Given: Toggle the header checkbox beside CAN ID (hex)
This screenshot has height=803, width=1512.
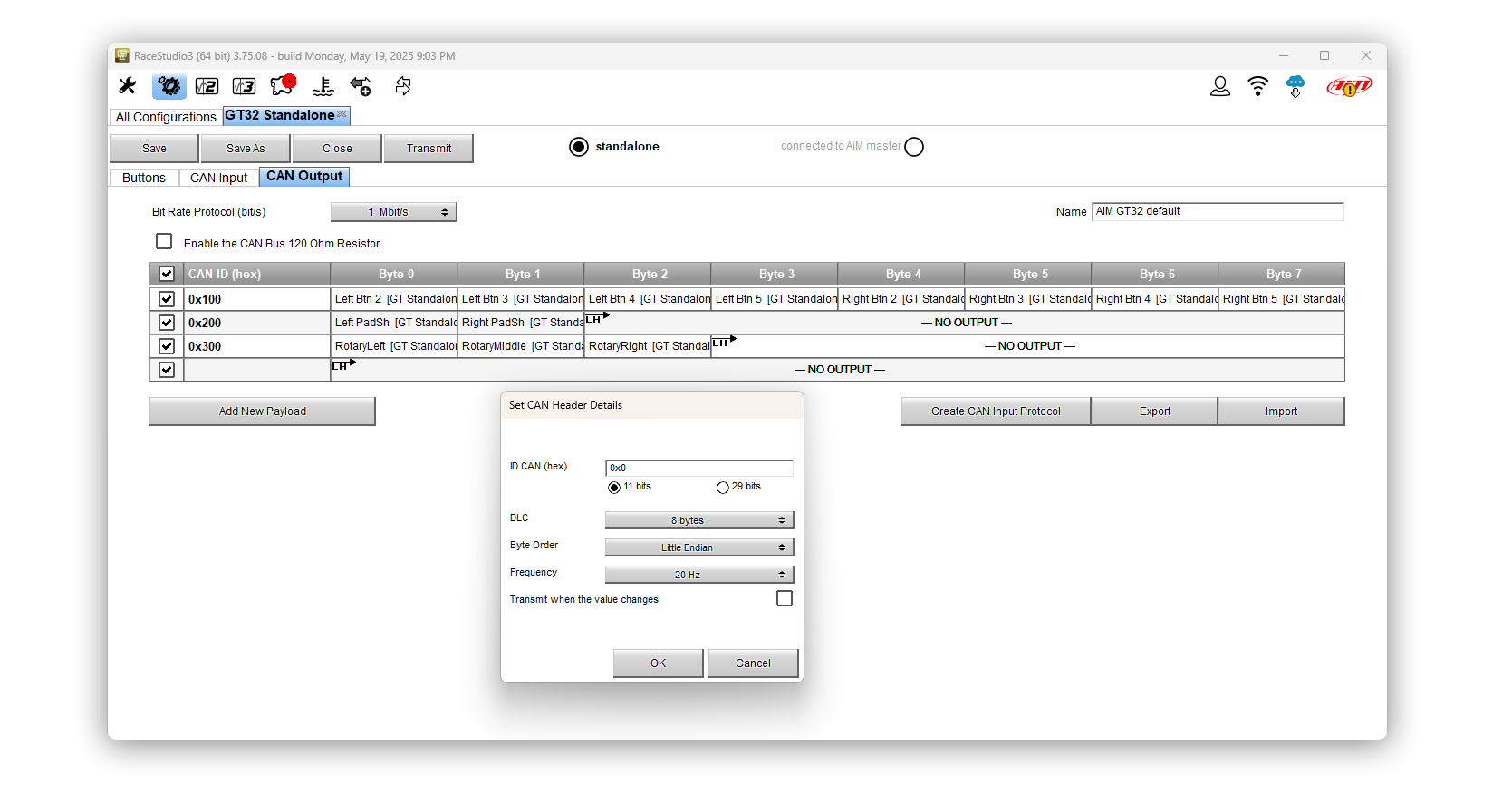Looking at the screenshot, I should [167, 274].
